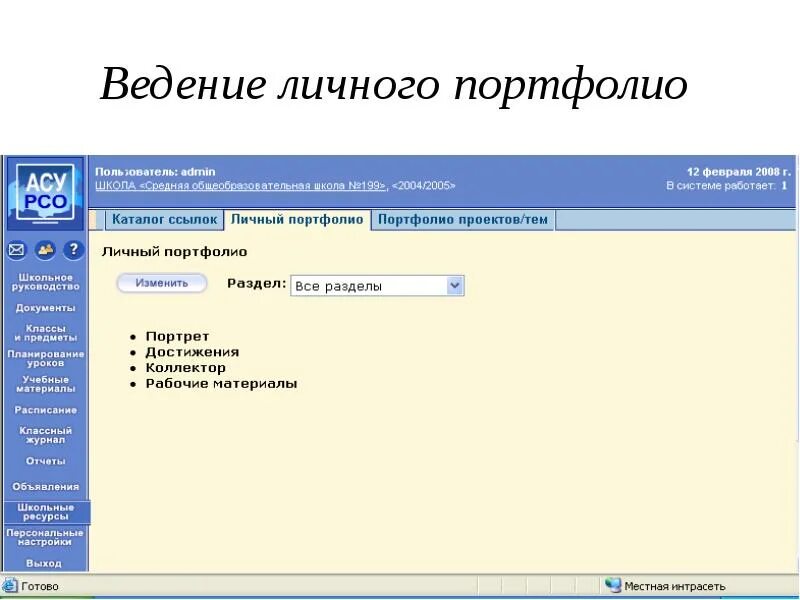Open Учебные материалы menu
This screenshot has width=800, height=600.
[45, 384]
